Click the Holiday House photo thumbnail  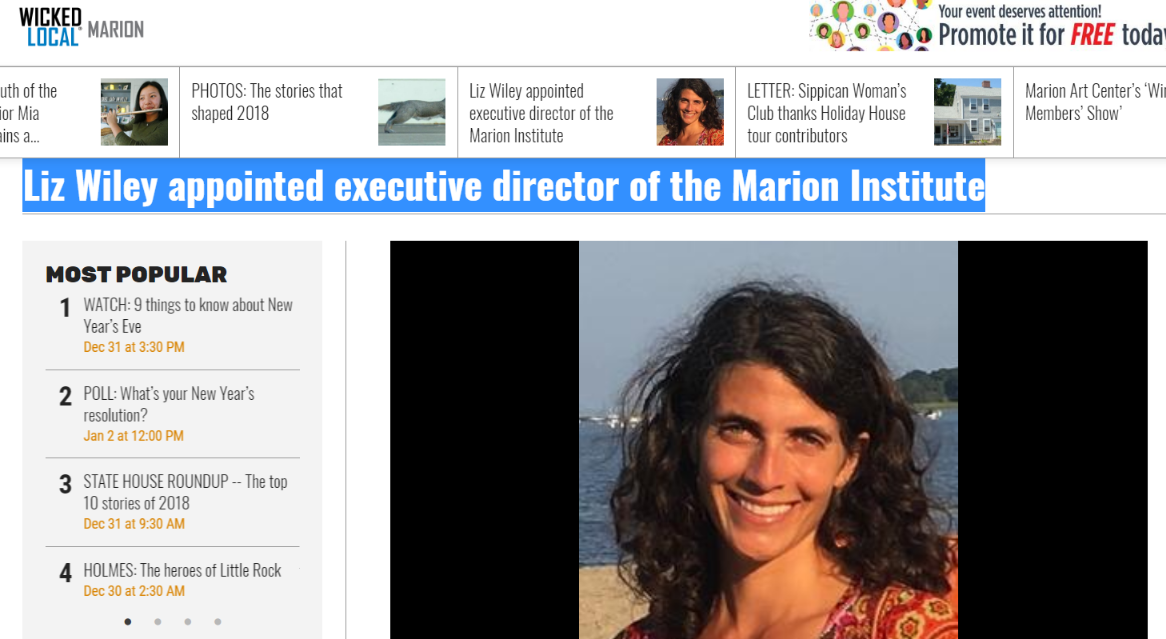coord(967,112)
